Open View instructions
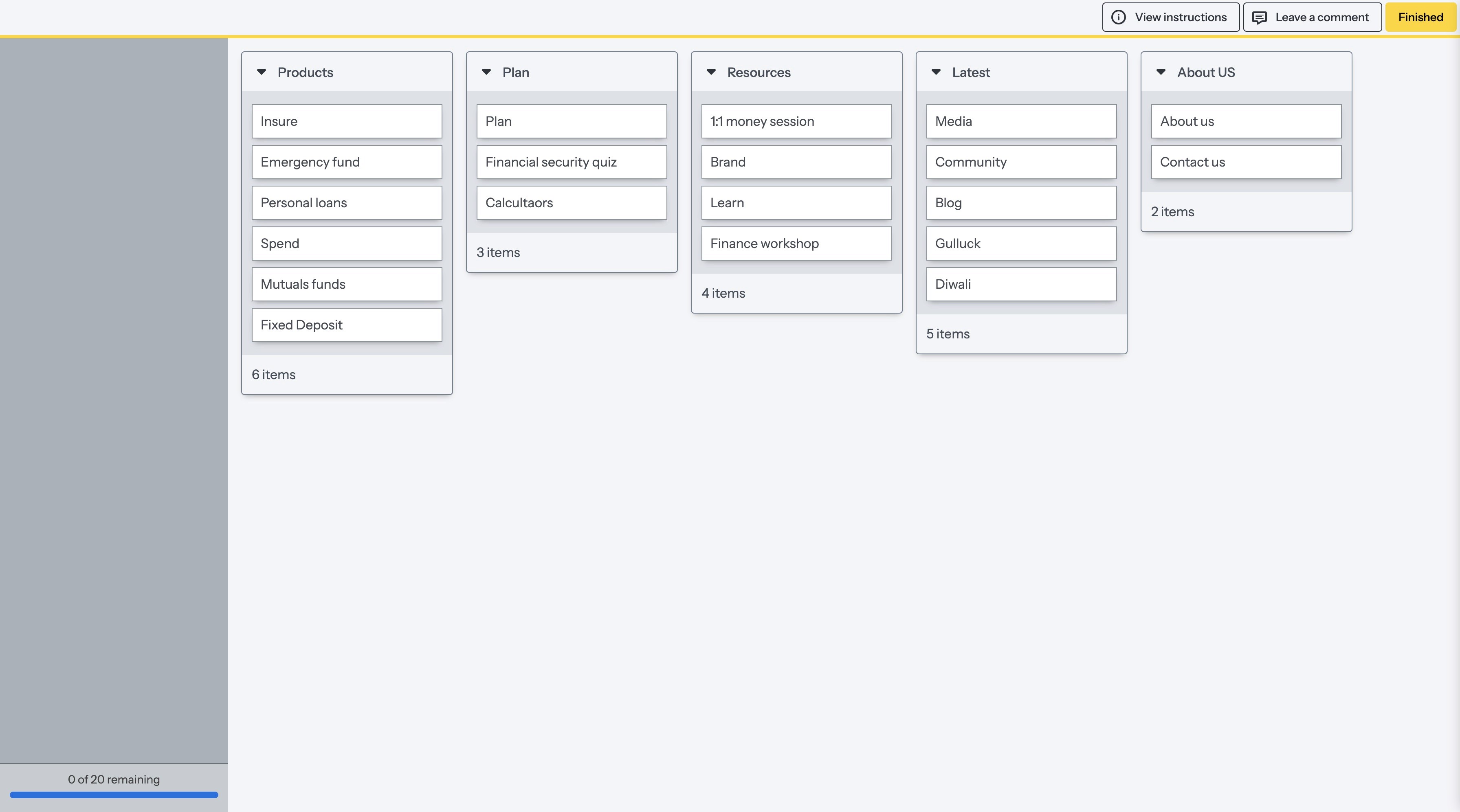The height and width of the screenshot is (812, 1460). pyautogui.click(x=1170, y=17)
